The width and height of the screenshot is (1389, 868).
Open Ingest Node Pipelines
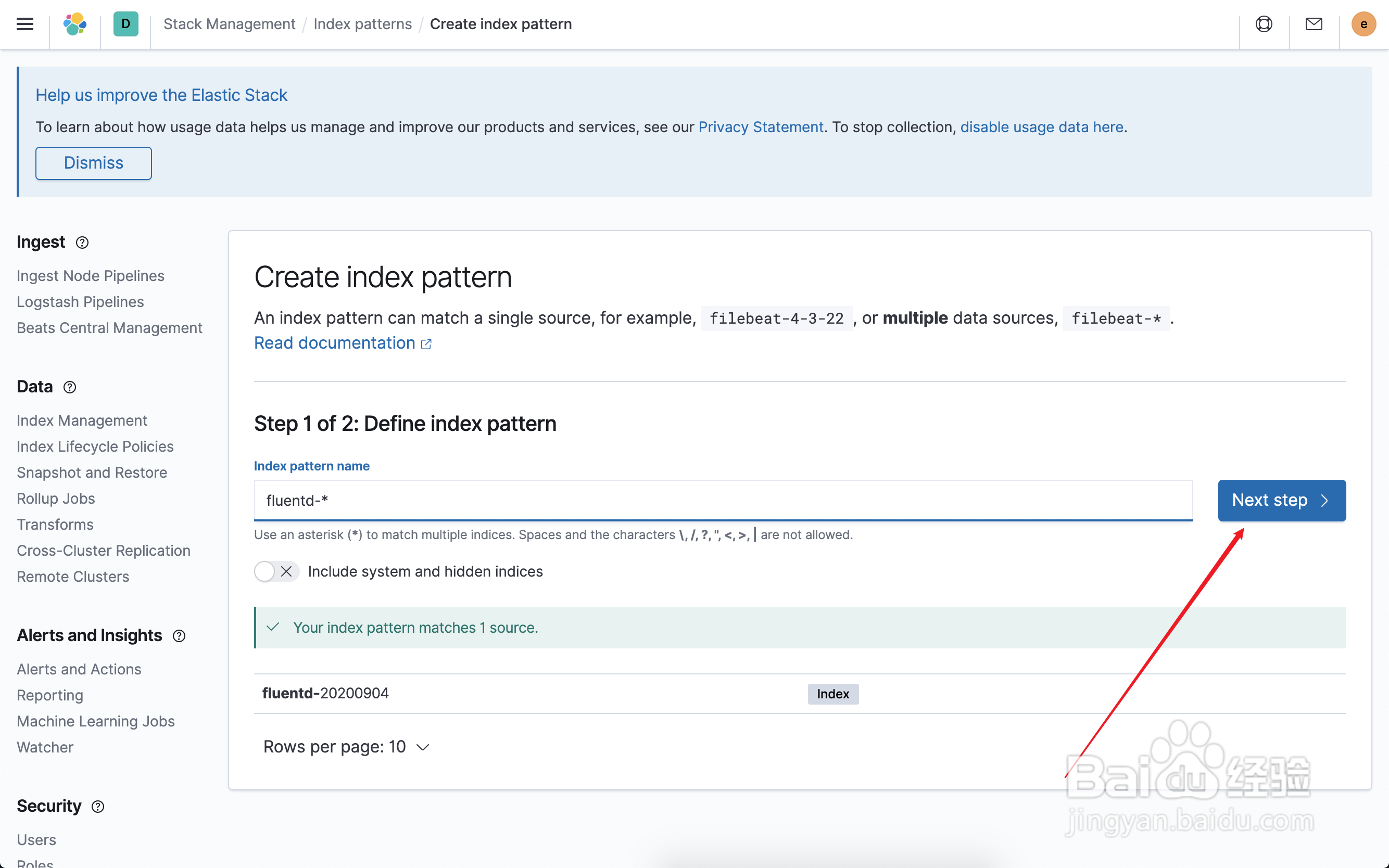pyautogui.click(x=91, y=276)
